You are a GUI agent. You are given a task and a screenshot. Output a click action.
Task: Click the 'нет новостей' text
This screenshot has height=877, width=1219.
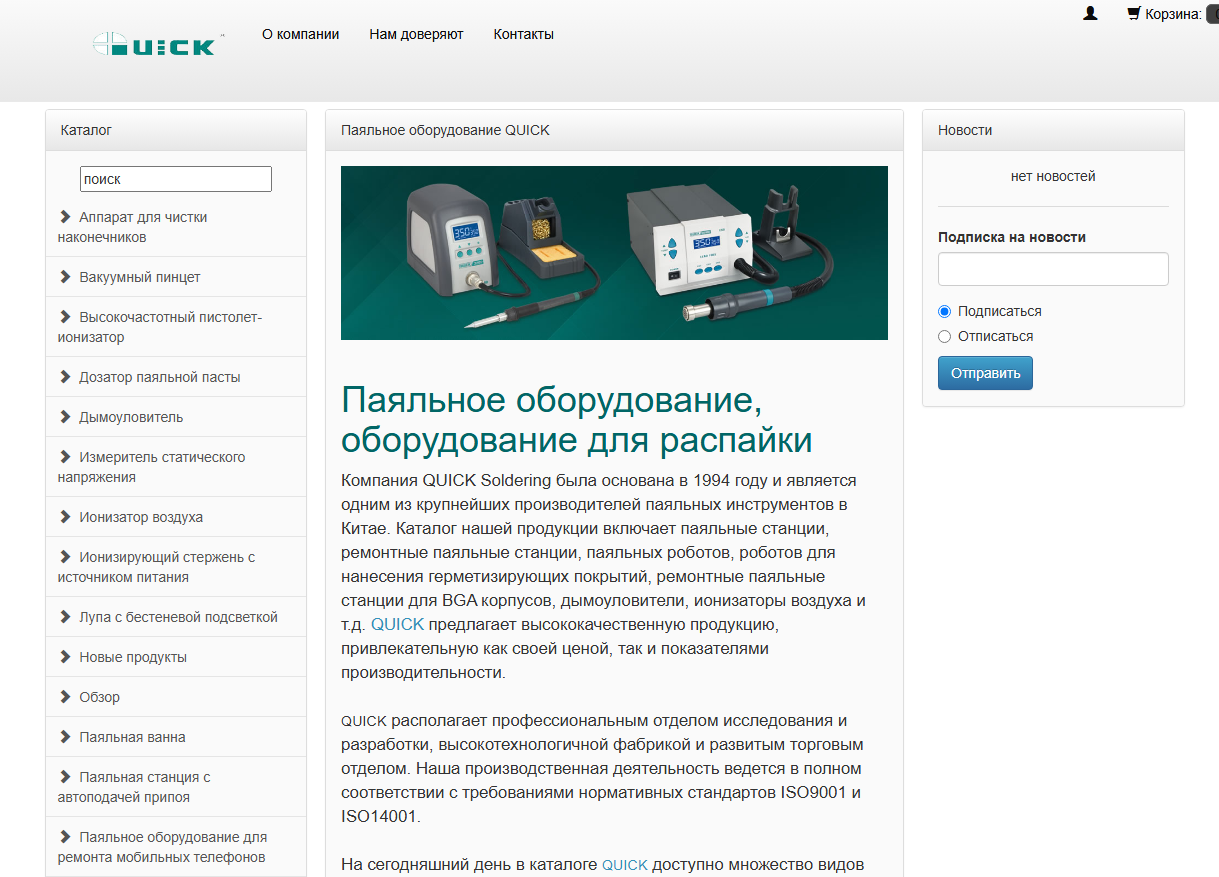point(1053,176)
